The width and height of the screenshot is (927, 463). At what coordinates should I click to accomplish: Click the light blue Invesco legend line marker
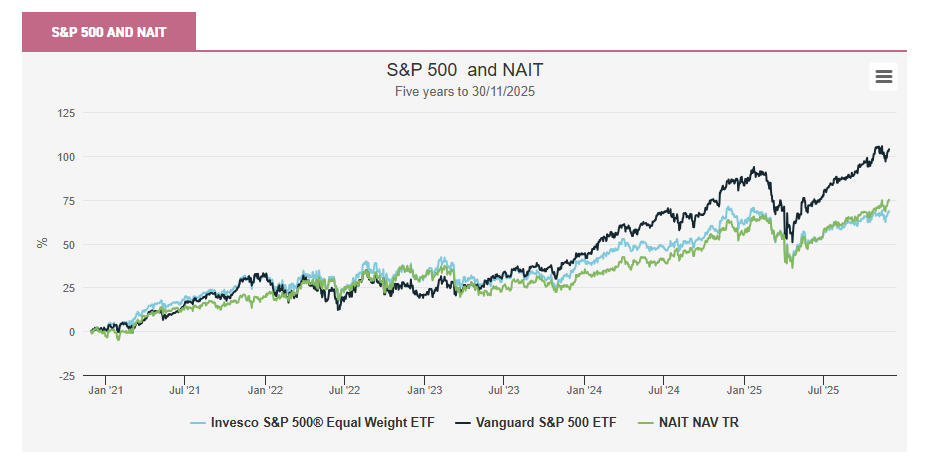[198, 423]
